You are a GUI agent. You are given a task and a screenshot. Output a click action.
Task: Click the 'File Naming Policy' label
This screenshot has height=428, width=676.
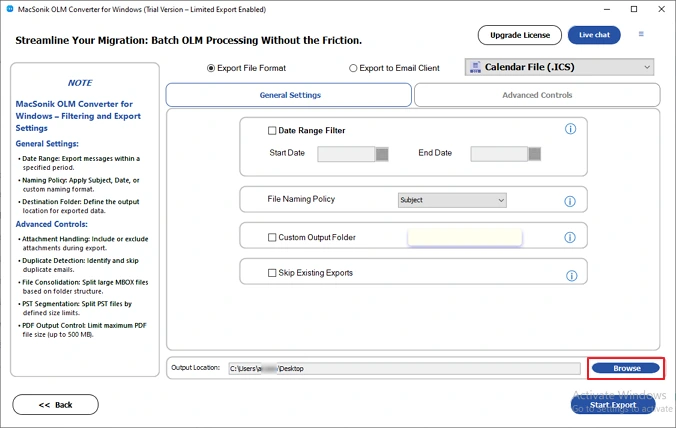click(301, 199)
